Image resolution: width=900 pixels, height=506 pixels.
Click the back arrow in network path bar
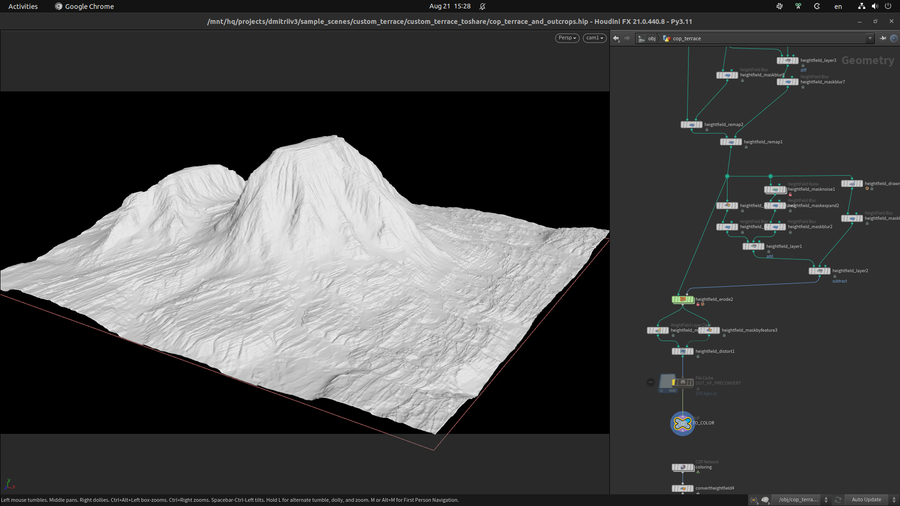(616, 38)
